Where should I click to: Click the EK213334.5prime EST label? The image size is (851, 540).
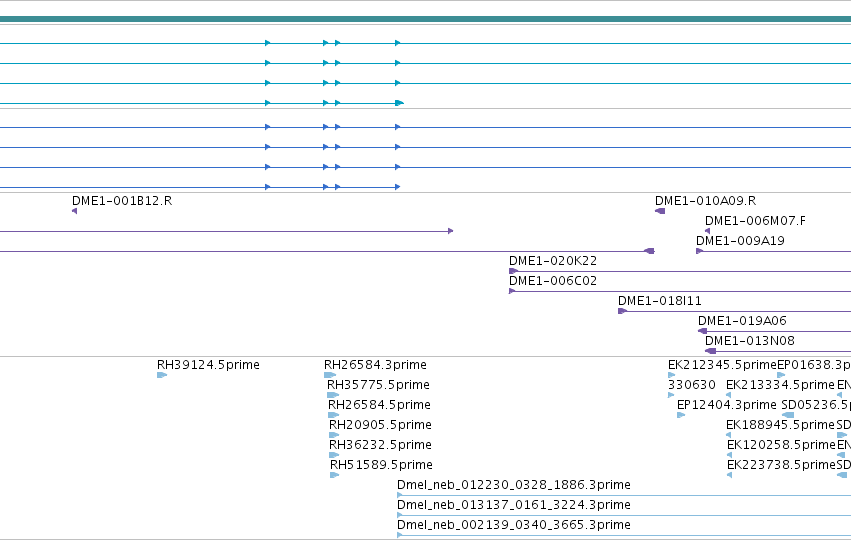780,385
